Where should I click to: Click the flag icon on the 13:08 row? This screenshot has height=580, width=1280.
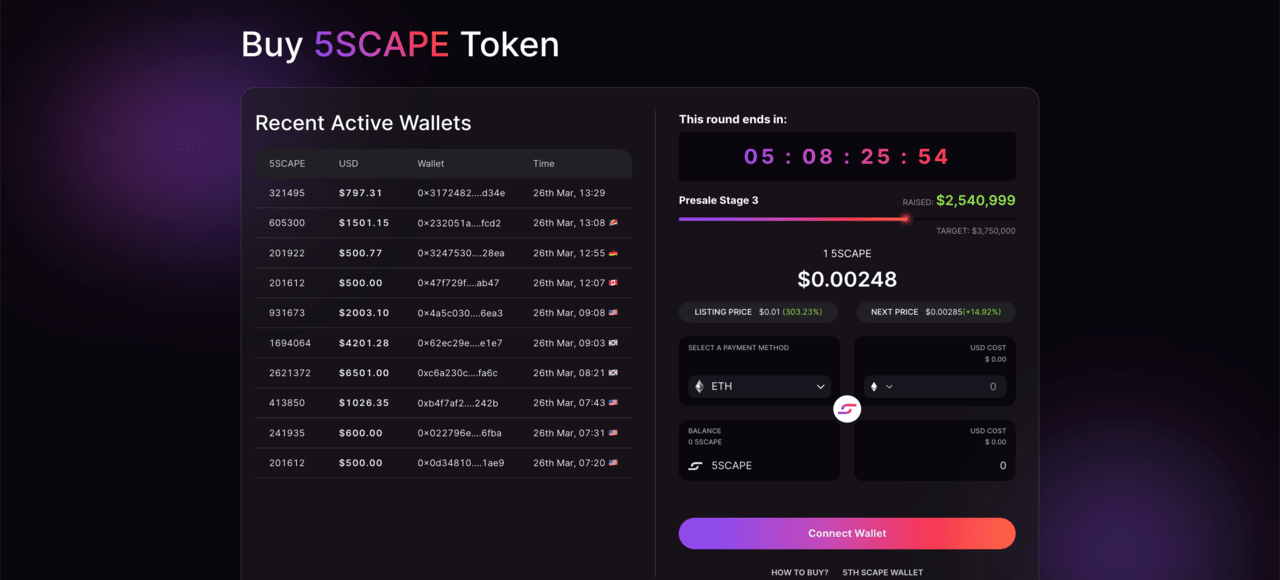point(613,223)
